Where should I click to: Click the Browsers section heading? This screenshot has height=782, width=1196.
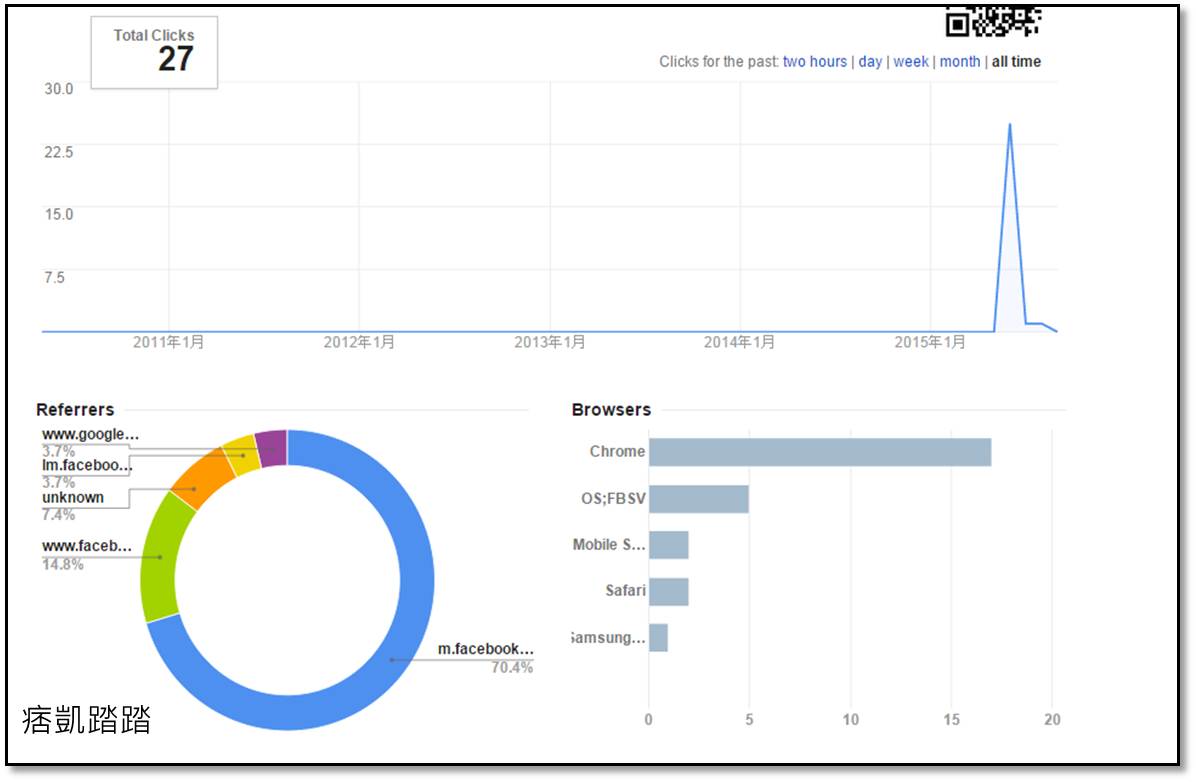[612, 410]
